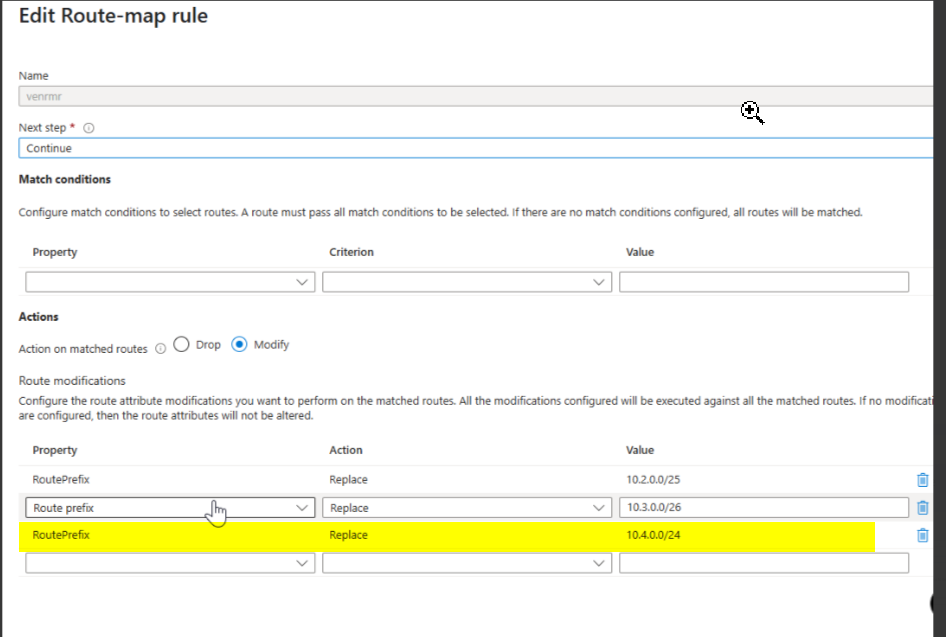This screenshot has width=946, height=637.
Task: Click Replace text in the 10.2.0.0/25 row
Action: pos(348,480)
